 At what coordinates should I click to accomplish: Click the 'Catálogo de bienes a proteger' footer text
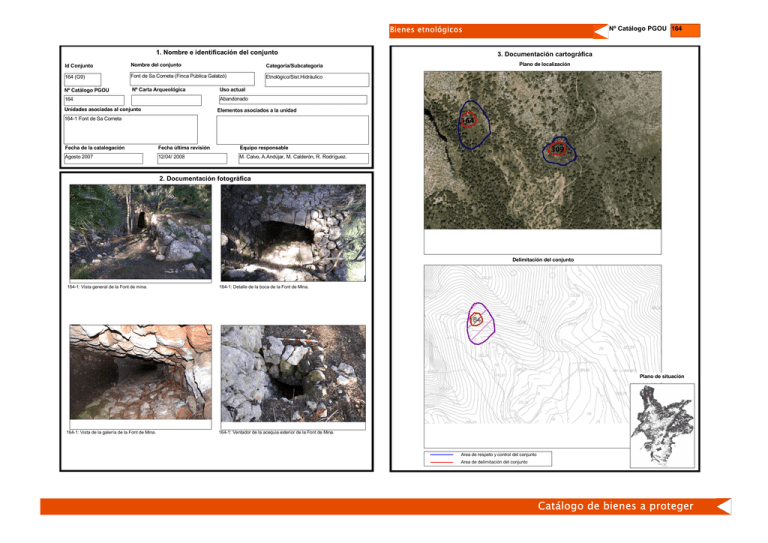(x=616, y=506)
